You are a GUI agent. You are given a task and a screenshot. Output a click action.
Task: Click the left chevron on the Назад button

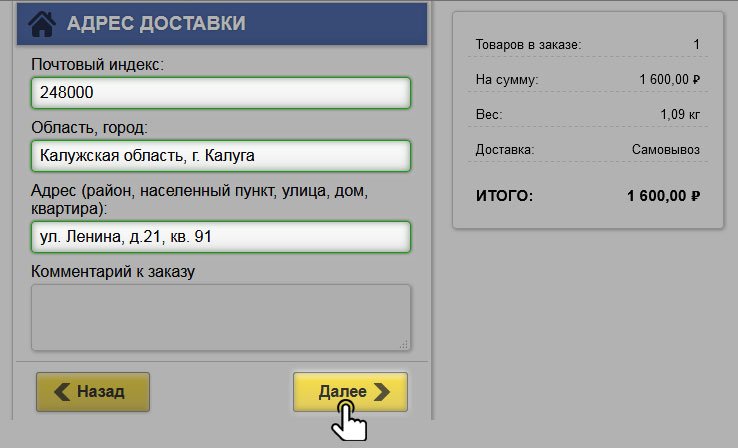click(x=62, y=392)
